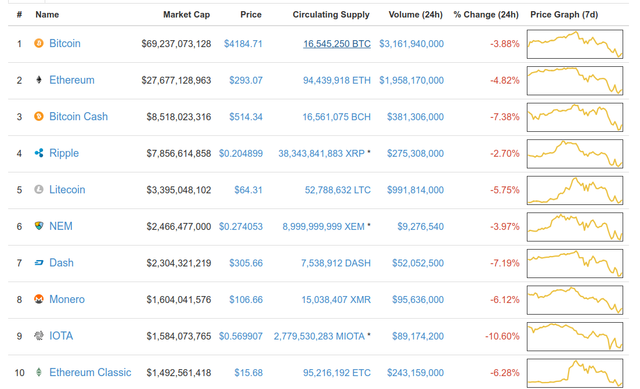Click the Ethereum diamond logo icon
640x389 pixels.
pyautogui.click(x=39, y=80)
